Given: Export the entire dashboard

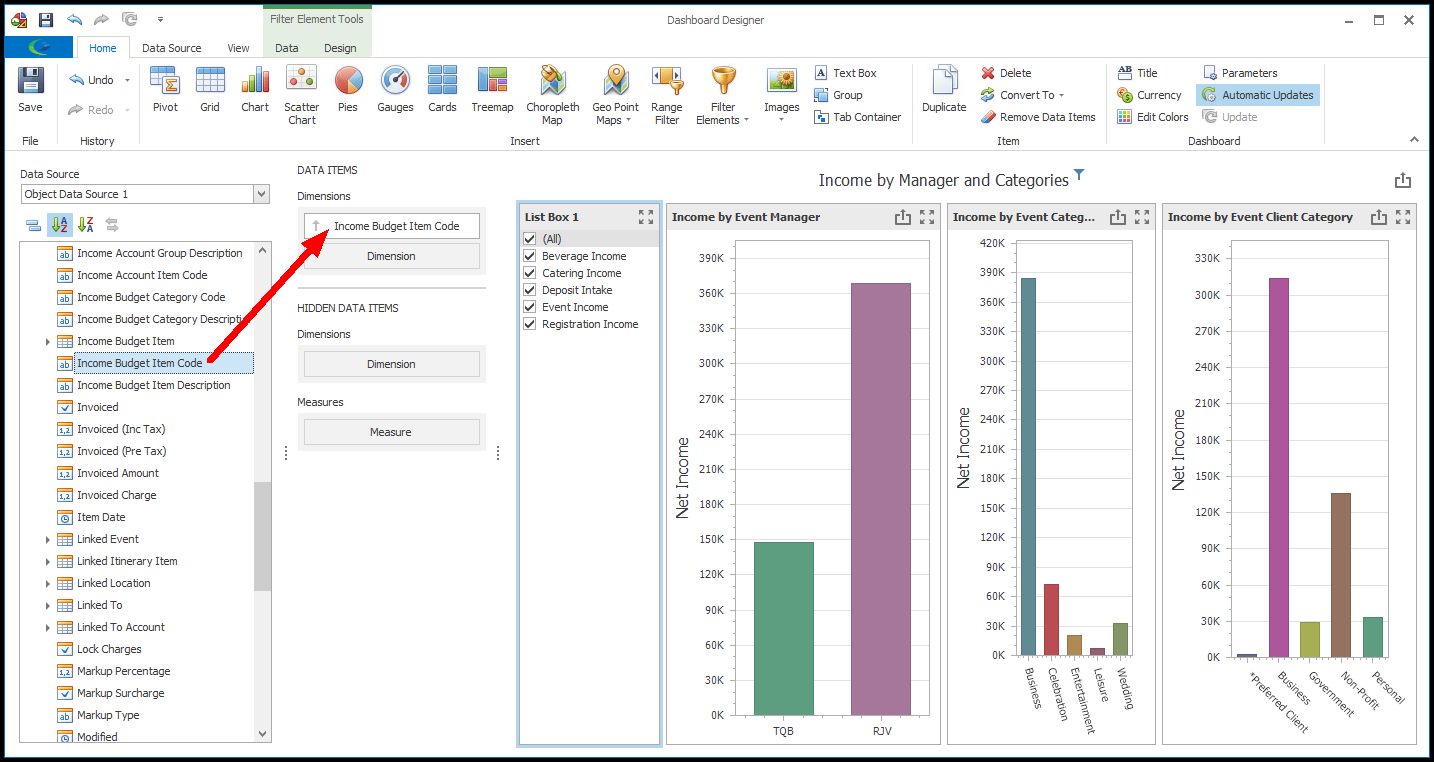Looking at the screenshot, I should tap(1403, 180).
